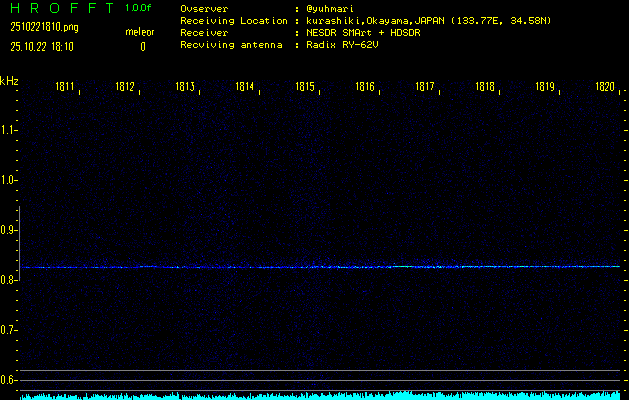Image resolution: width=629 pixels, height=400 pixels.
Task: Select the 0.9 frequency axis label
Action: (9, 230)
